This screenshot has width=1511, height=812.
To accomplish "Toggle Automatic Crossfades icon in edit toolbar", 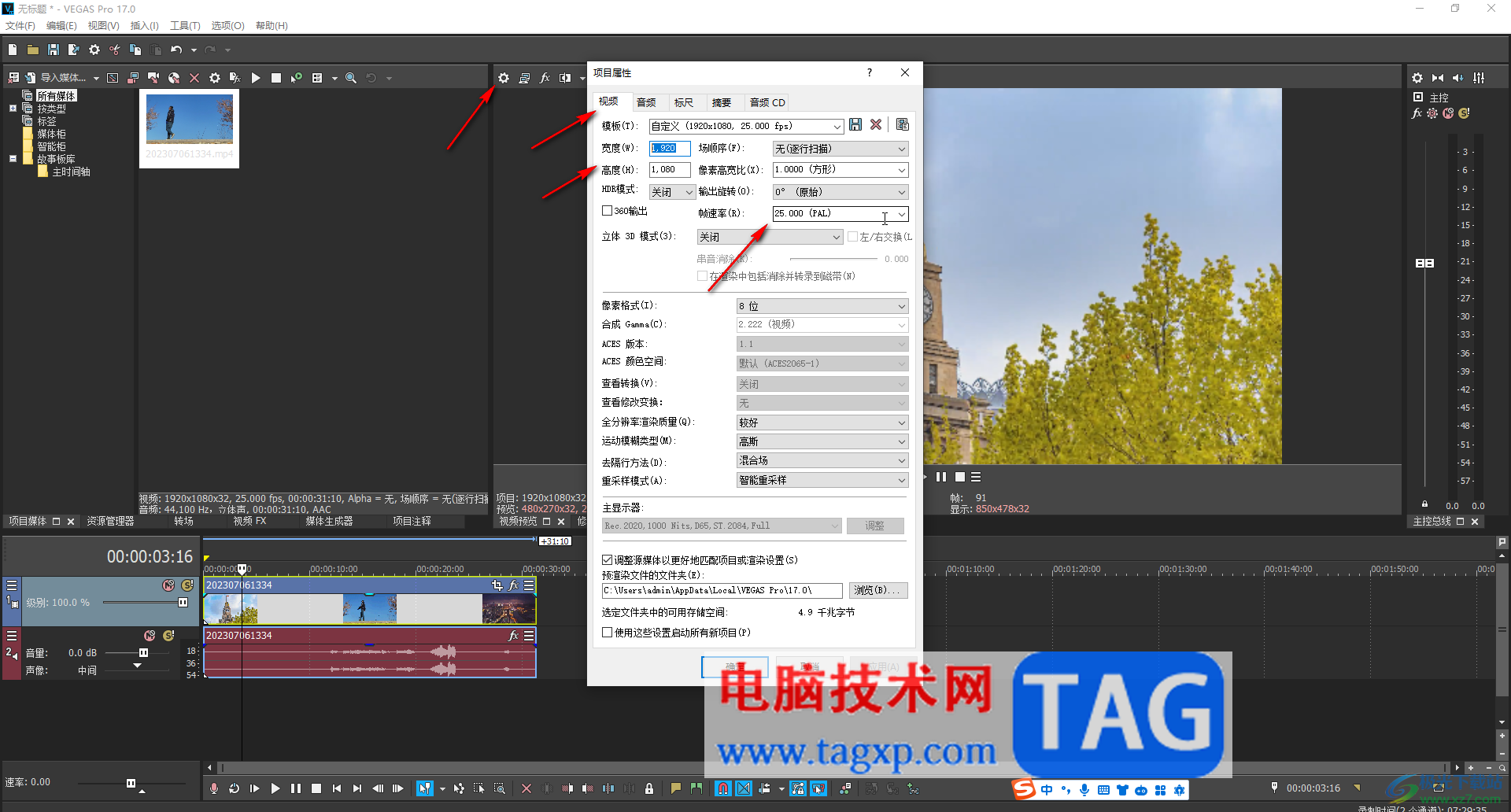I will [x=744, y=788].
